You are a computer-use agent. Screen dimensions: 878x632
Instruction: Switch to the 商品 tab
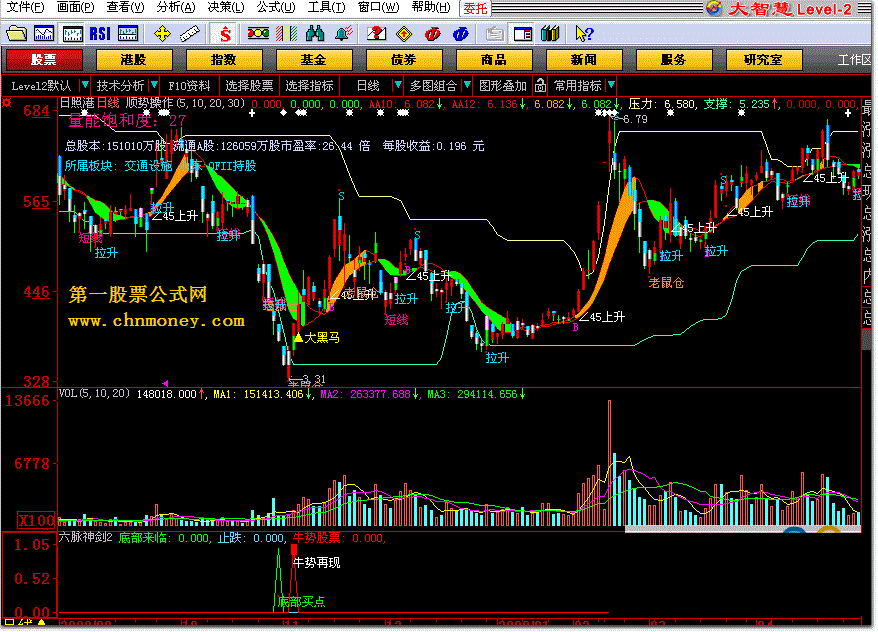point(494,60)
